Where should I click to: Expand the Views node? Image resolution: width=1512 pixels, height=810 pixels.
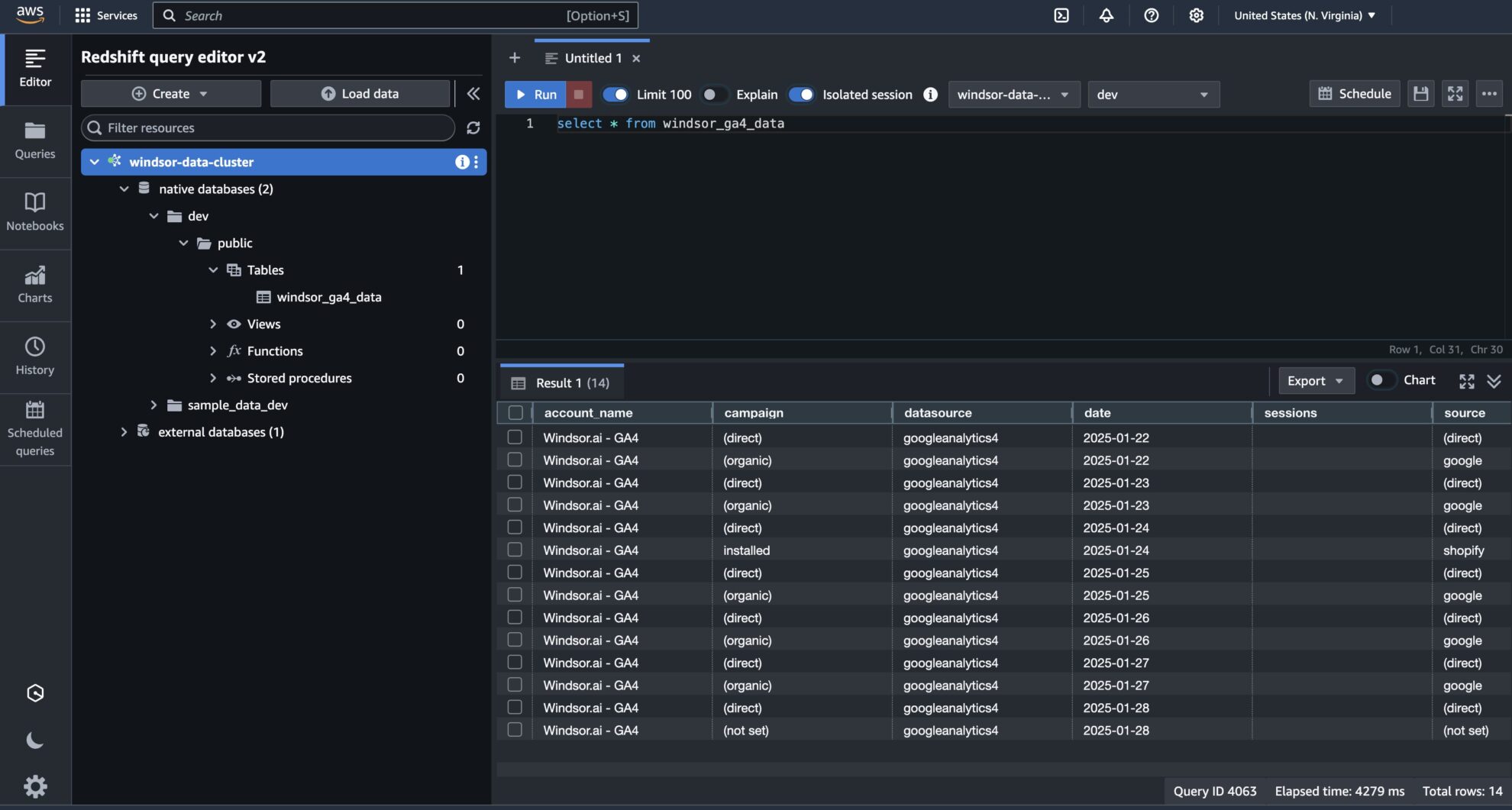[213, 324]
